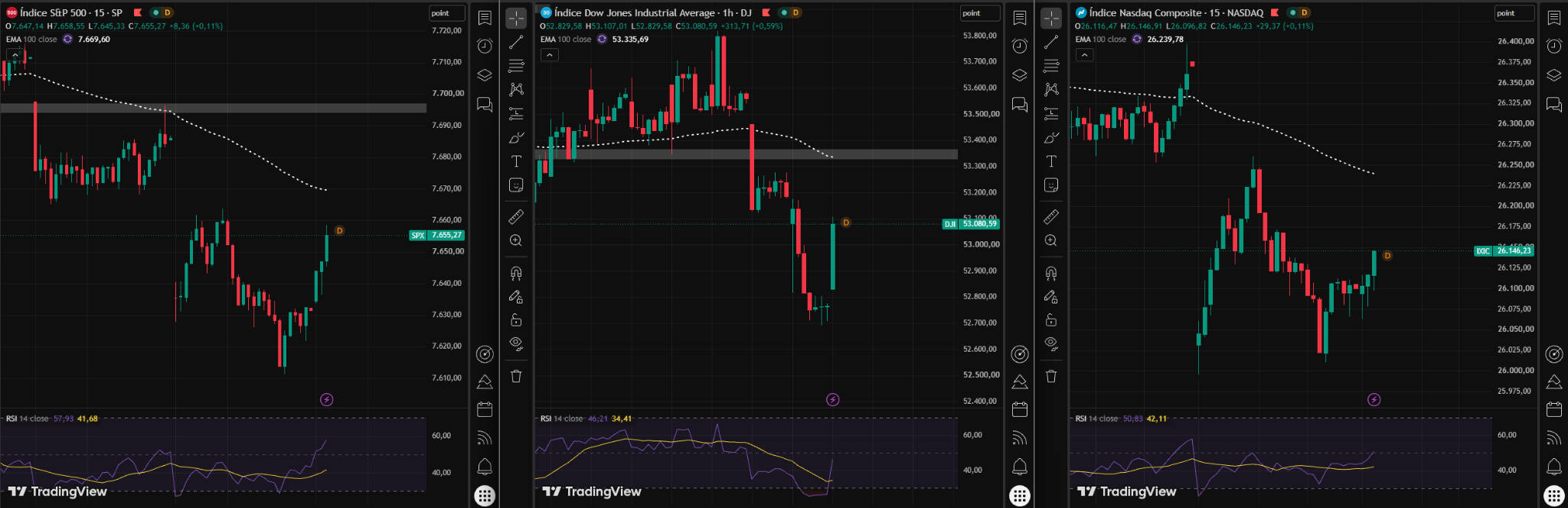
Task: Select 'EMA 100 close' legend on the Dow Jones chart
Action: tap(566, 39)
